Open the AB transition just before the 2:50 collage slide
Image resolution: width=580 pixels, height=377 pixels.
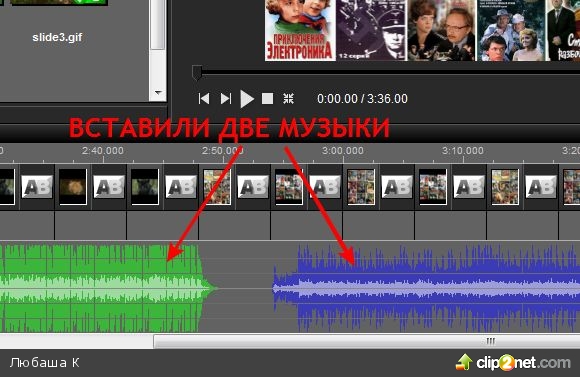tap(181, 187)
